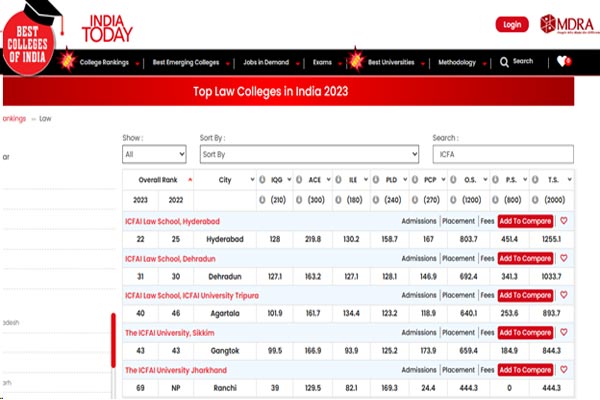Open the Best Universities menu
This screenshot has width=600, height=400.
[x=391, y=62]
